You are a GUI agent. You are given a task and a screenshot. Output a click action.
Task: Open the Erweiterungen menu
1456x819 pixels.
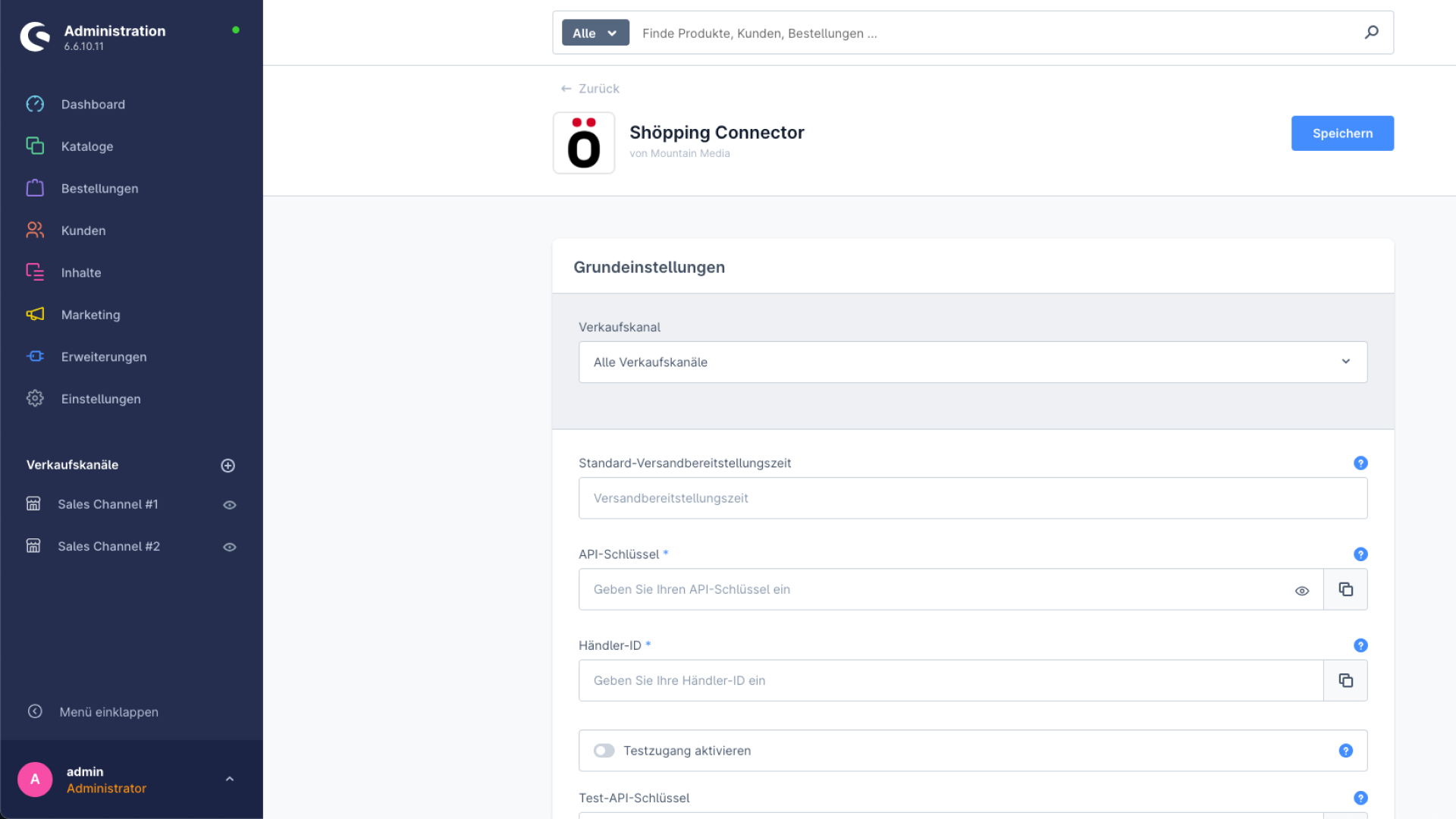click(104, 356)
